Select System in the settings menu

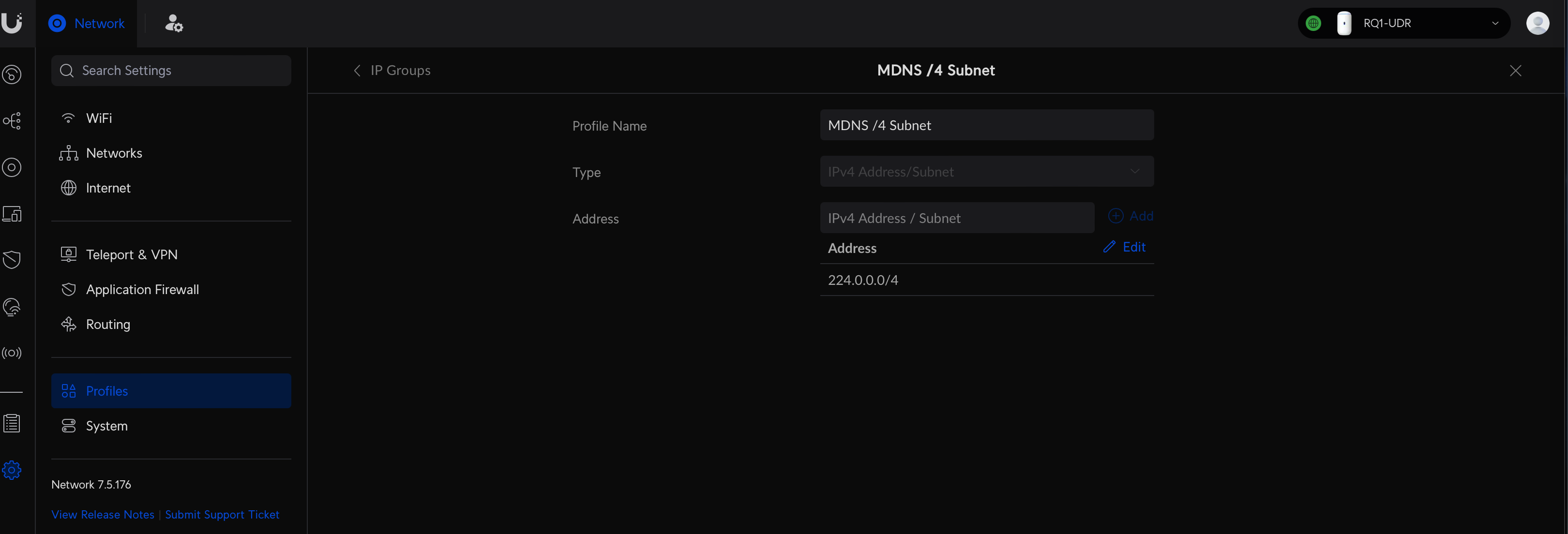pyautogui.click(x=106, y=425)
